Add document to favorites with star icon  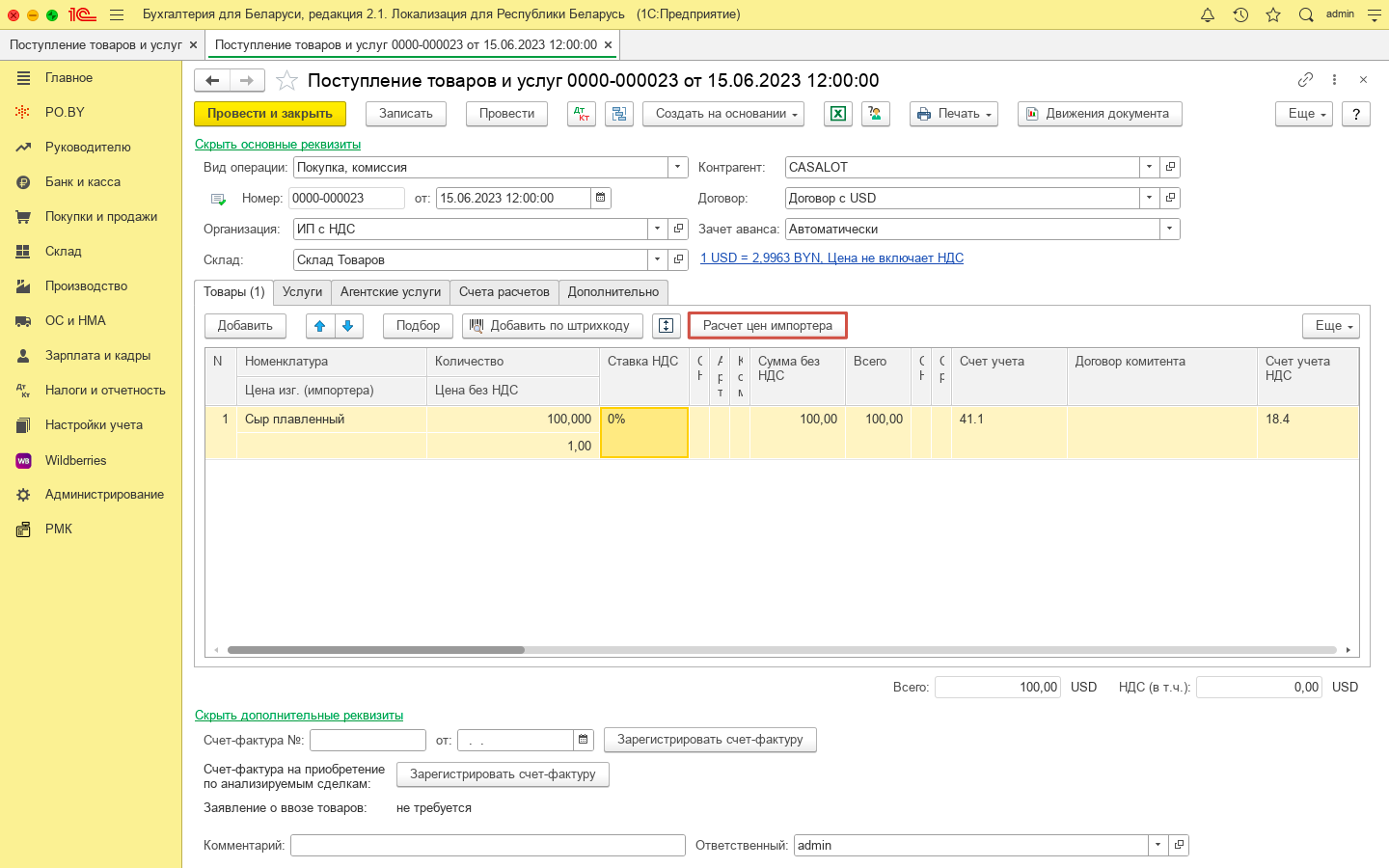point(286,81)
